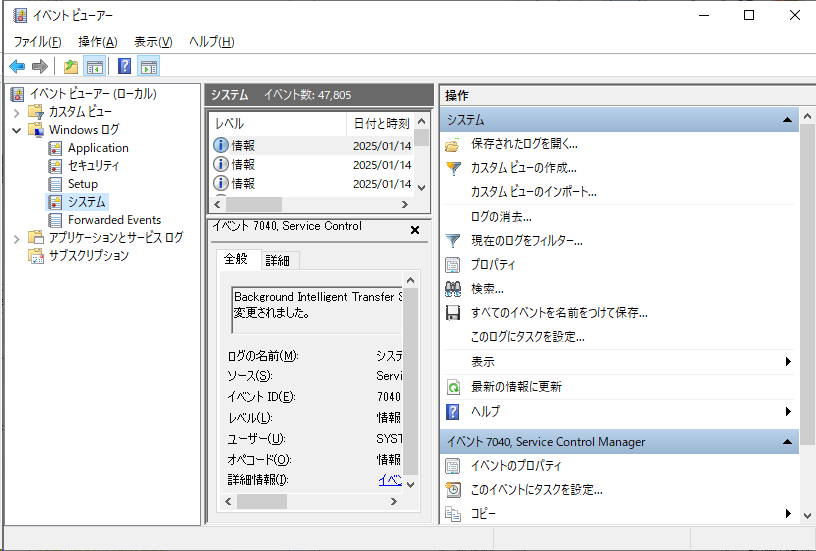This screenshot has height=551, width=816.
Task: Click the green refresh icon for 最新の情報に更新
Action: 453,387
